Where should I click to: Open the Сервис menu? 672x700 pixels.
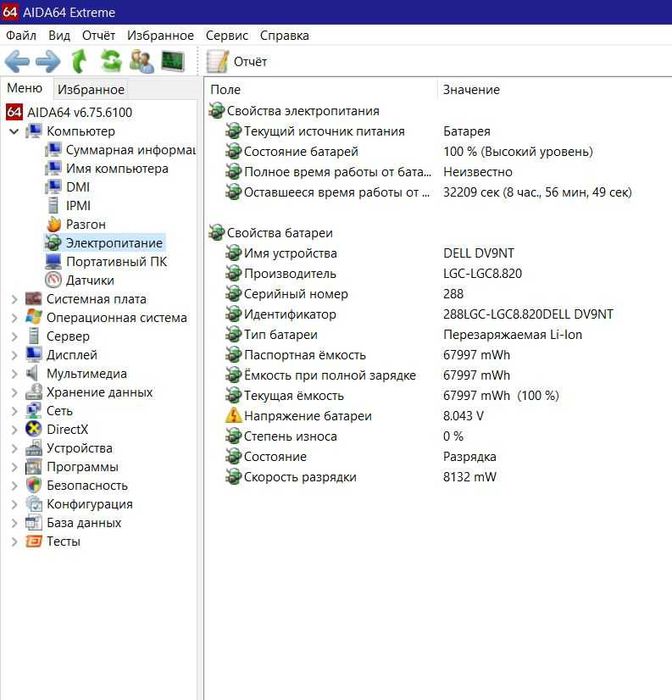[227, 35]
